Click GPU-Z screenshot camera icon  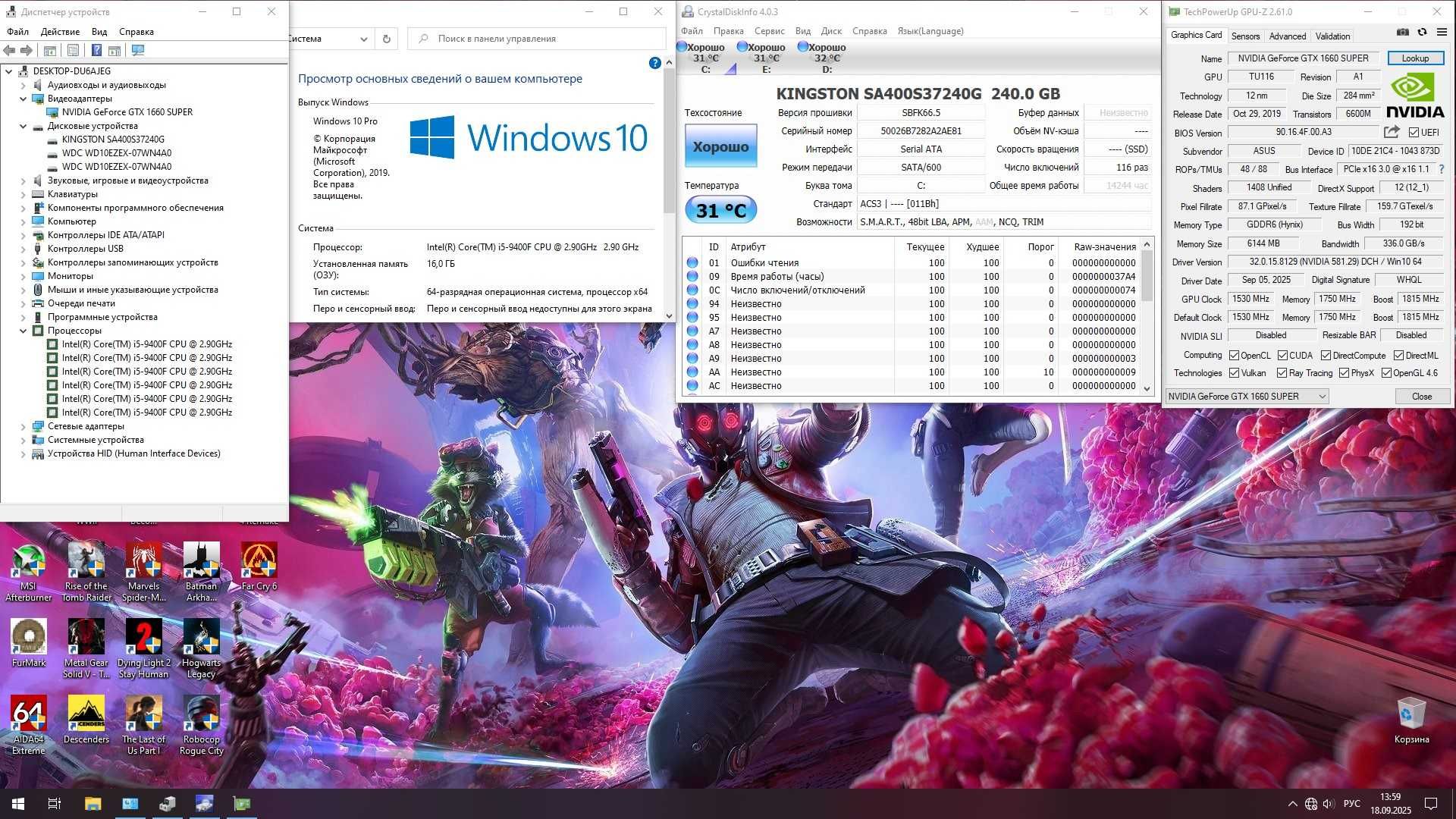[x=1403, y=32]
